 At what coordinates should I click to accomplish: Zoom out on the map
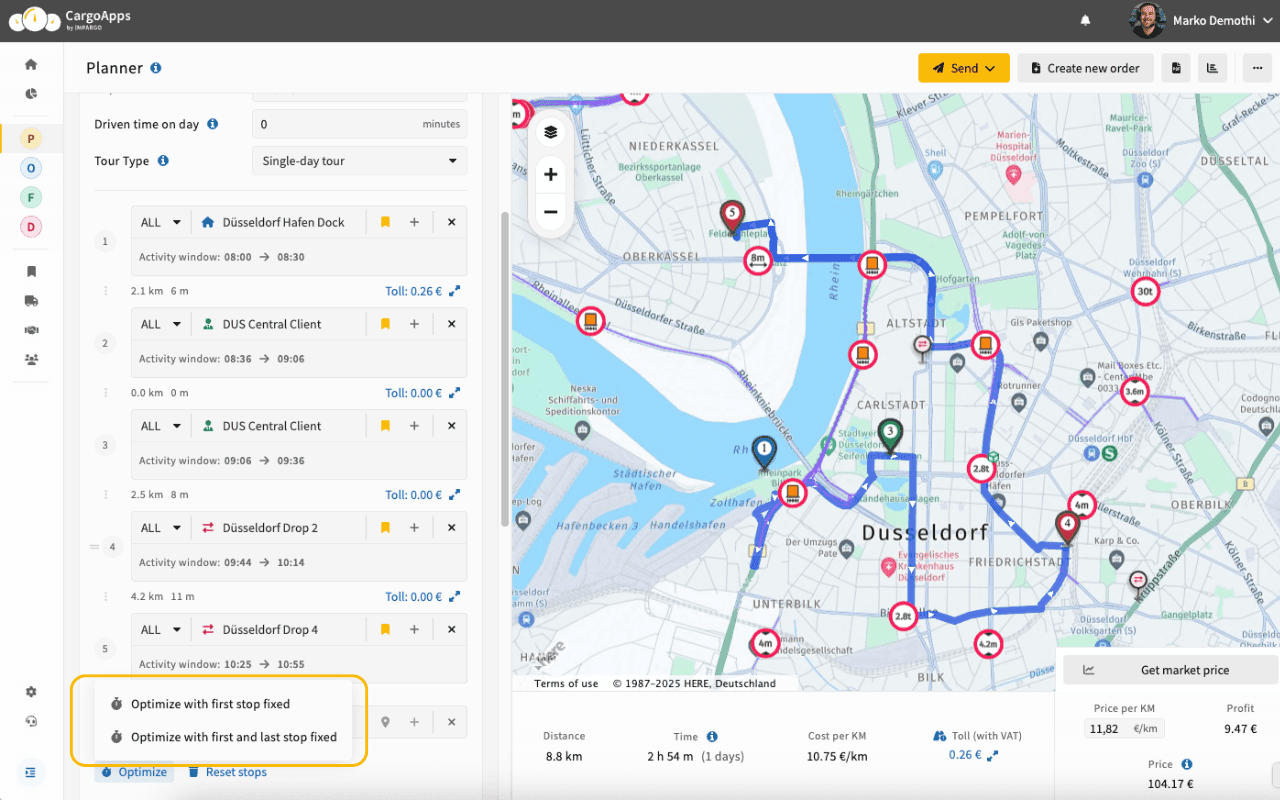(x=550, y=212)
